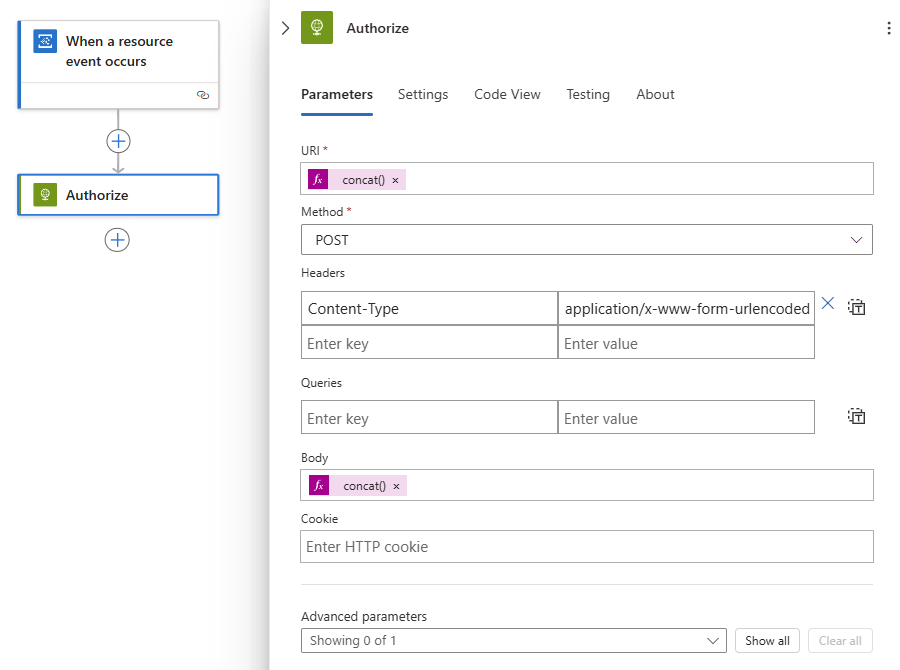Open the Code View tab

pyautogui.click(x=507, y=94)
